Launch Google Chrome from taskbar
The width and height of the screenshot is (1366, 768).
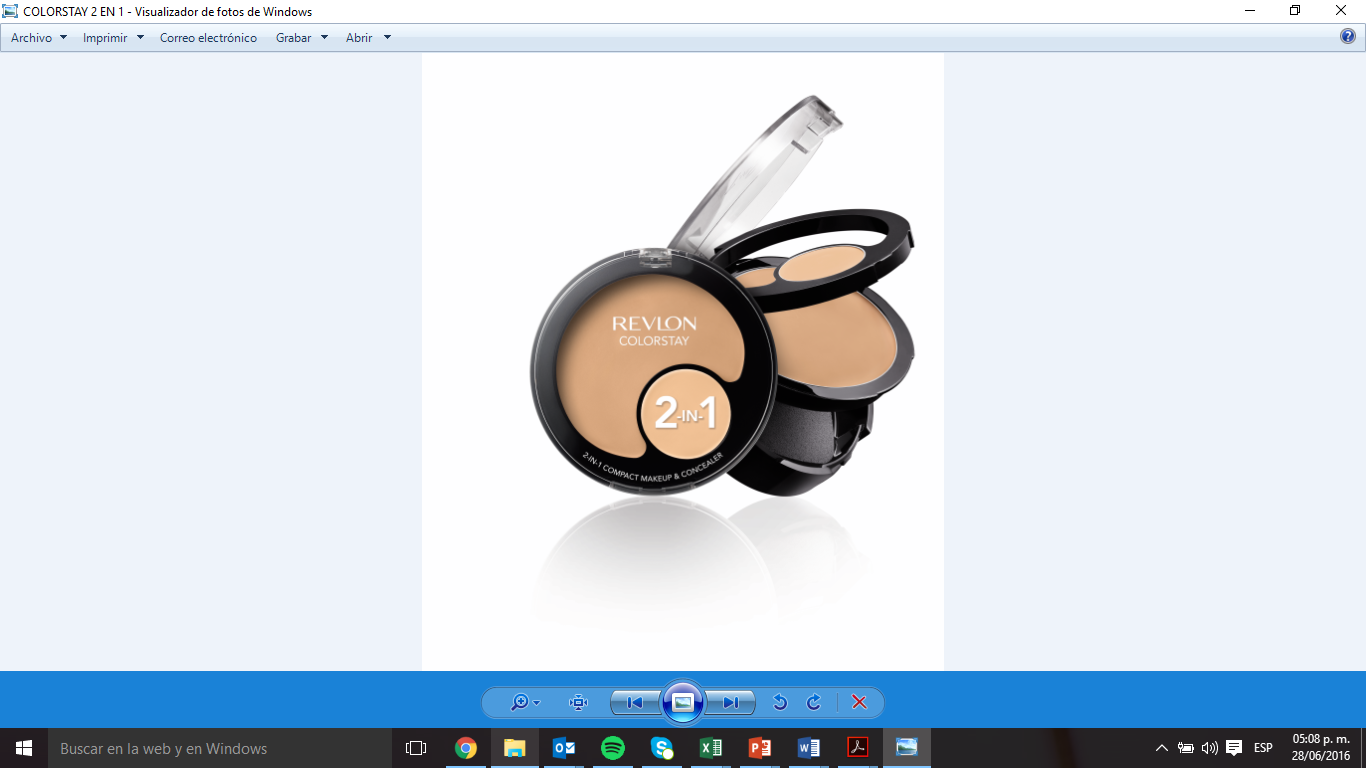pos(466,748)
